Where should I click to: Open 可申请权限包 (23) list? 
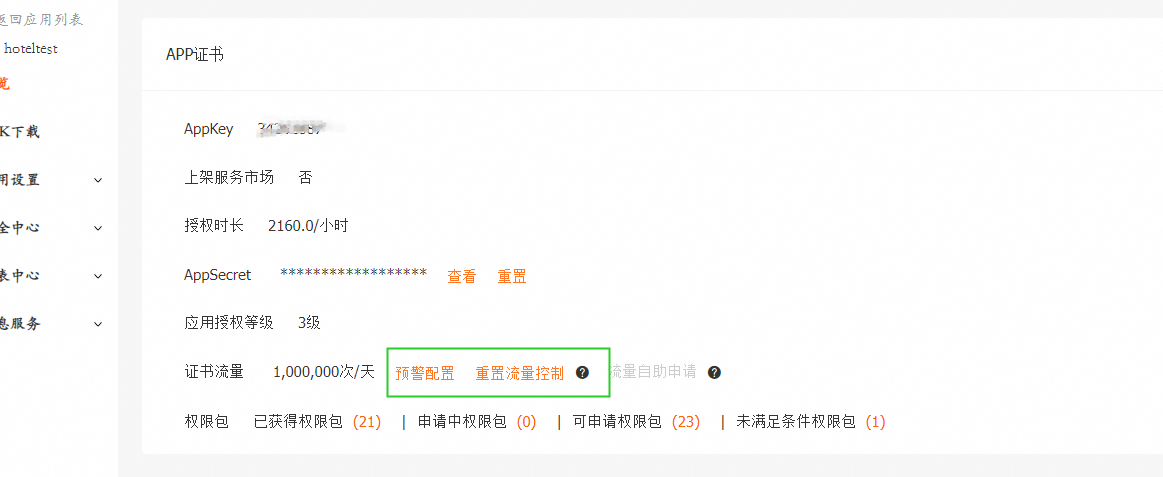point(636,422)
